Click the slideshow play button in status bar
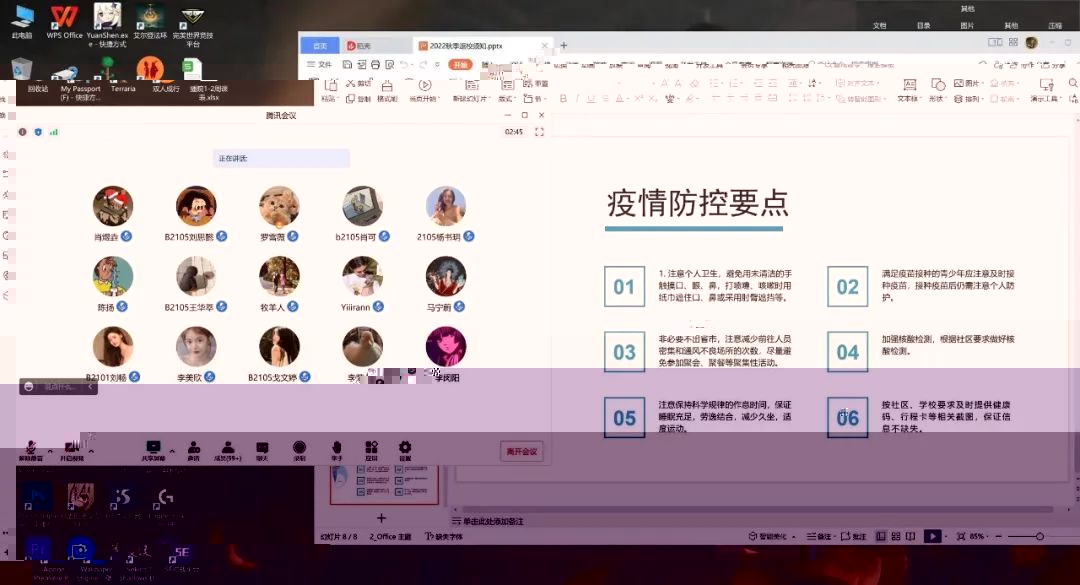The height and width of the screenshot is (585, 1080). point(932,536)
